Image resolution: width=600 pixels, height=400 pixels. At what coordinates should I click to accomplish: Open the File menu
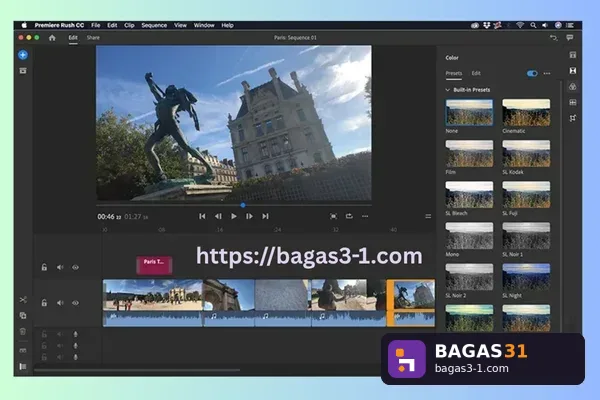96,25
